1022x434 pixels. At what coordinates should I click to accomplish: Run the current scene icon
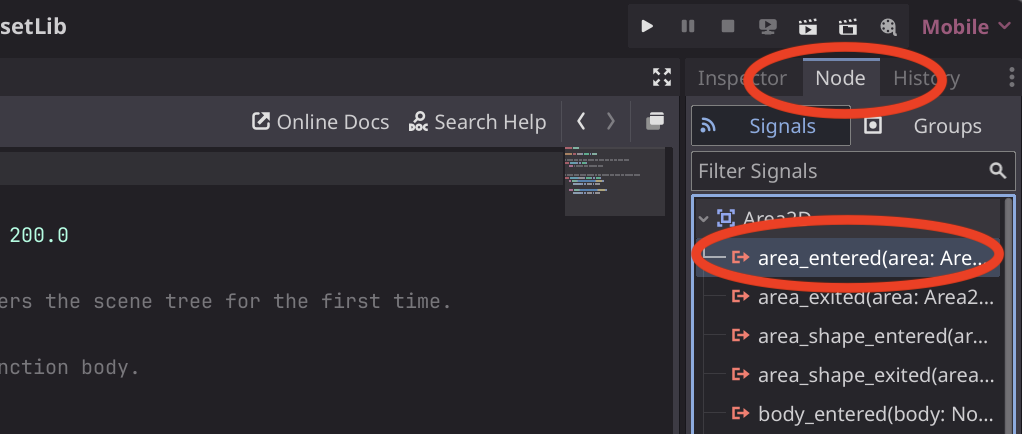tap(808, 27)
